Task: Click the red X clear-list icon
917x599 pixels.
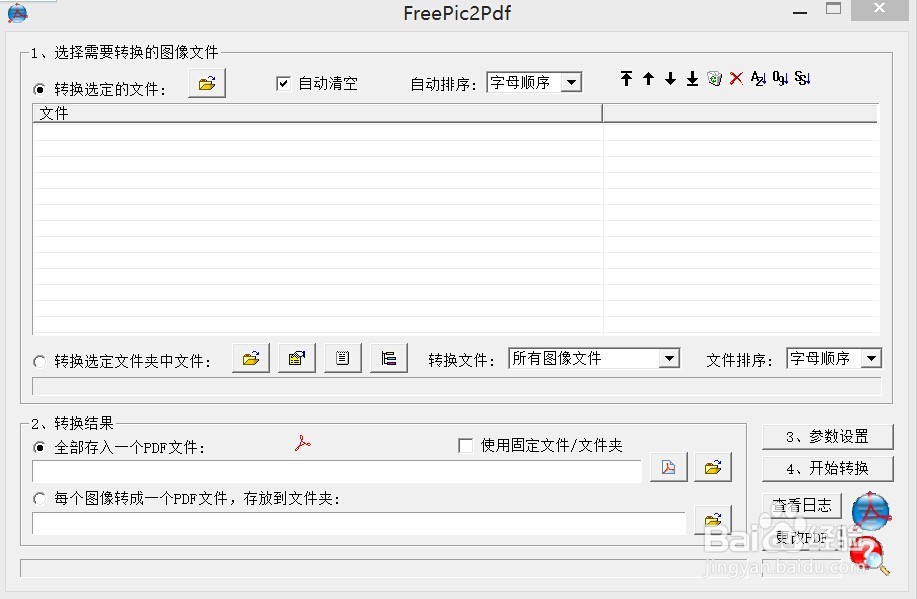Action: tap(735, 78)
